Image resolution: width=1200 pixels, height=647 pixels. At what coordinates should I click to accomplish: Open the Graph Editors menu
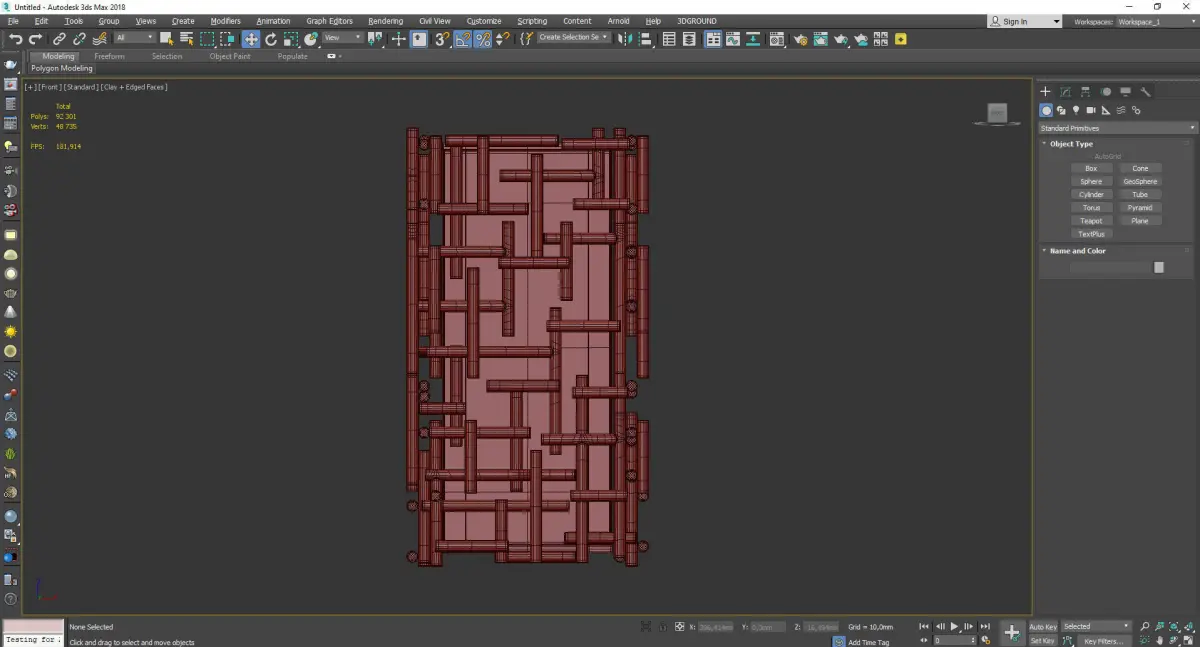click(x=329, y=21)
